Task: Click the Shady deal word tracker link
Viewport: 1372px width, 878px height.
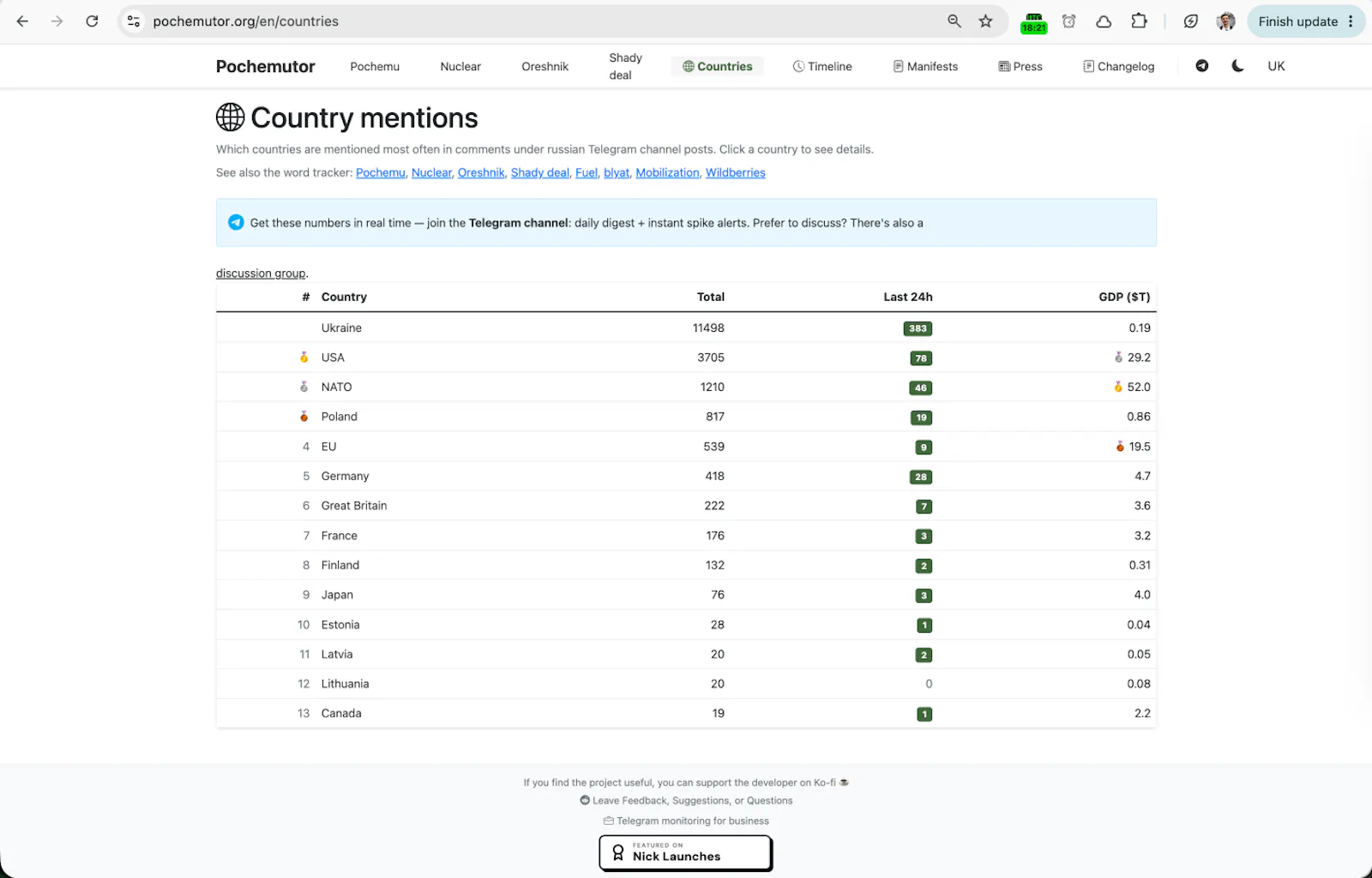Action: pyautogui.click(x=540, y=172)
